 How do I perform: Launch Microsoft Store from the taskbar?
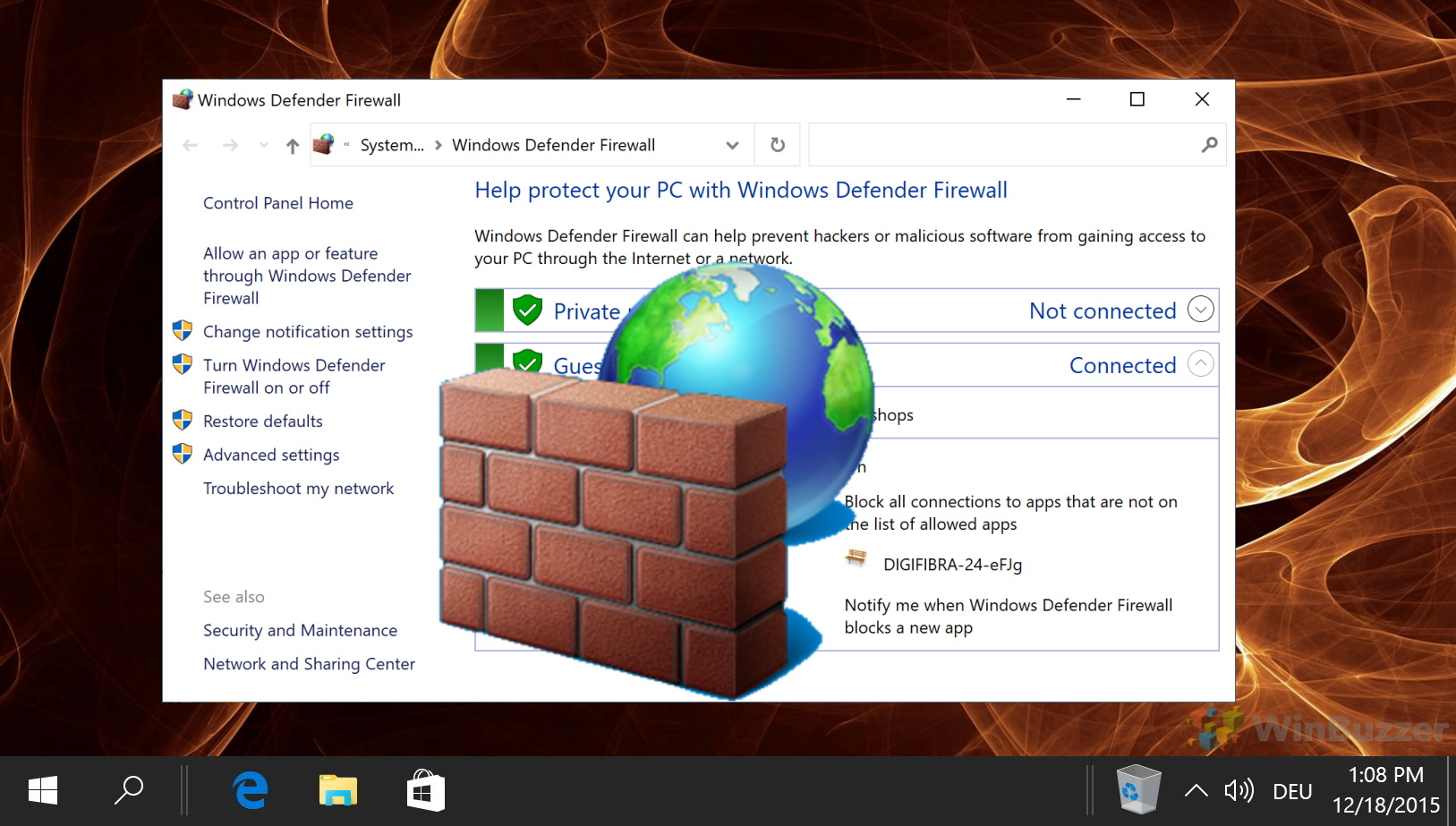425,791
